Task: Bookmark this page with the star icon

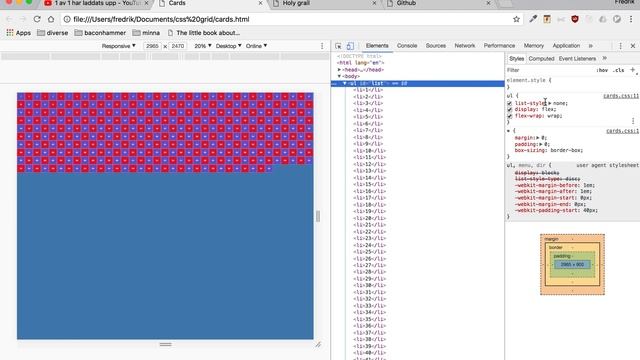Action: [x=516, y=19]
